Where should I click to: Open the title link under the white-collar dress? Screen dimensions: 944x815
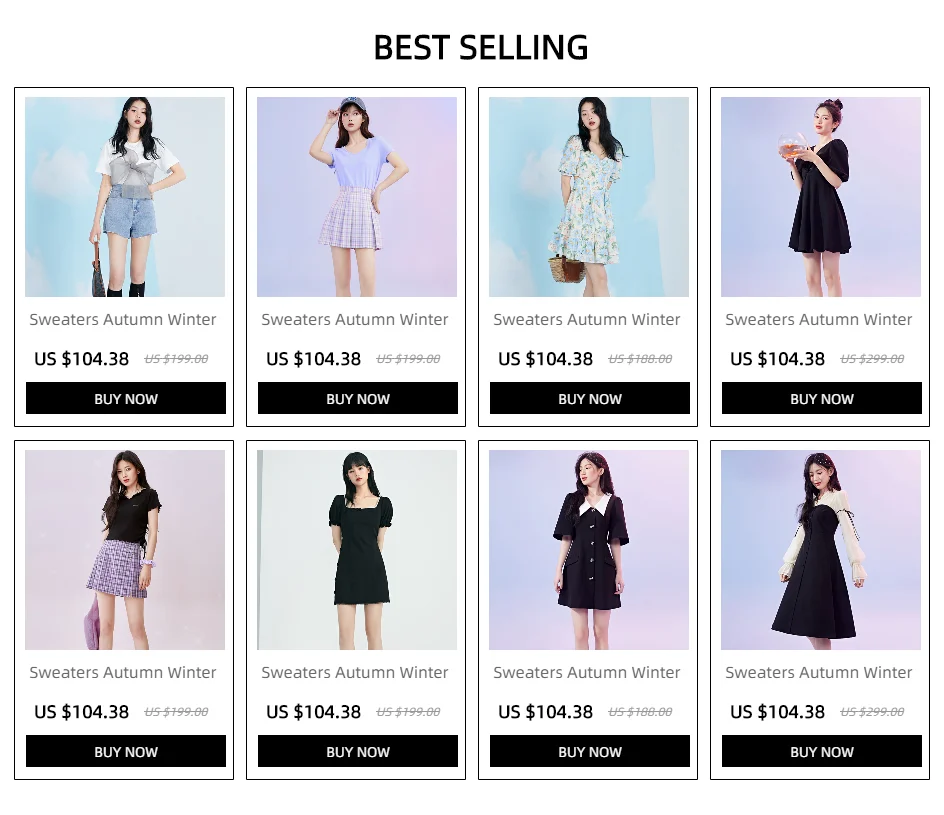(x=587, y=672)
